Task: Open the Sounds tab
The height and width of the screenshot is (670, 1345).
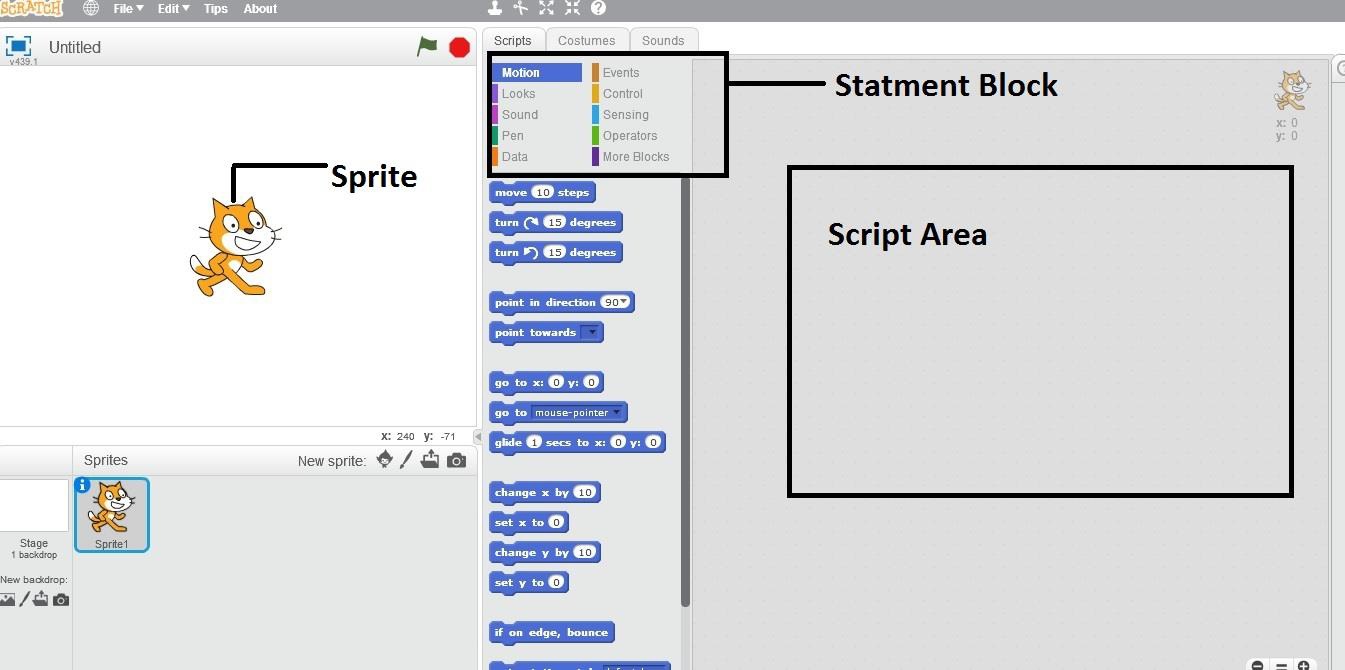Action: click(662, 40)
